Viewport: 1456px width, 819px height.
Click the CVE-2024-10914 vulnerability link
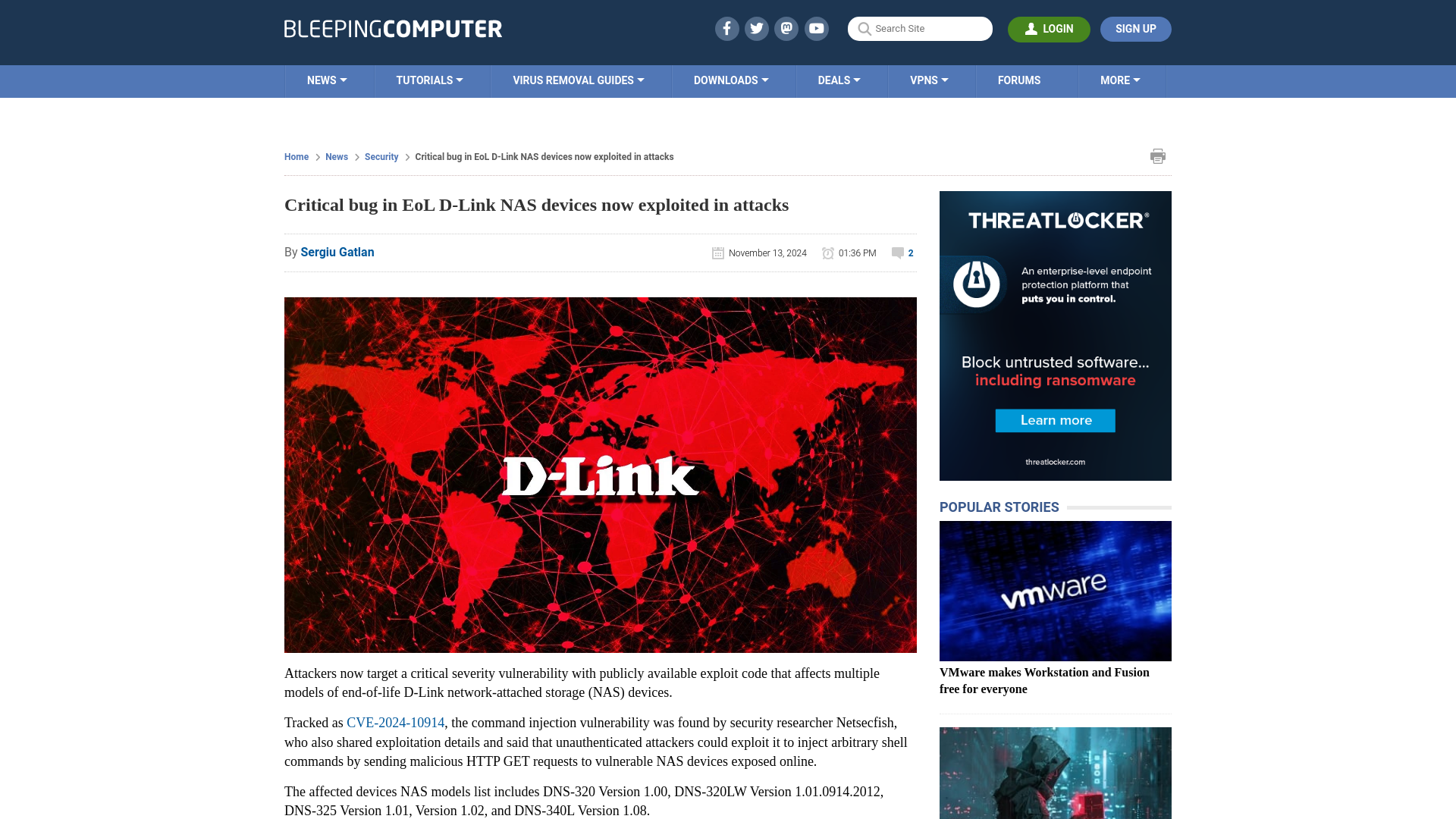[395, 722]
